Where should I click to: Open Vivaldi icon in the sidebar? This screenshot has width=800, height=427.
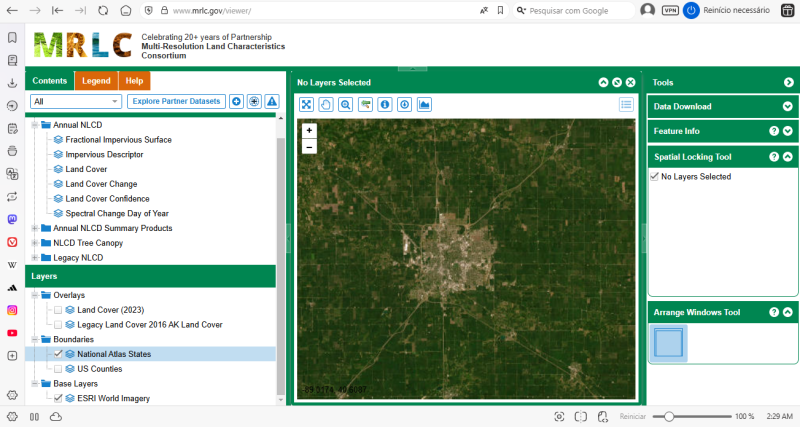[x=12, y=242]
